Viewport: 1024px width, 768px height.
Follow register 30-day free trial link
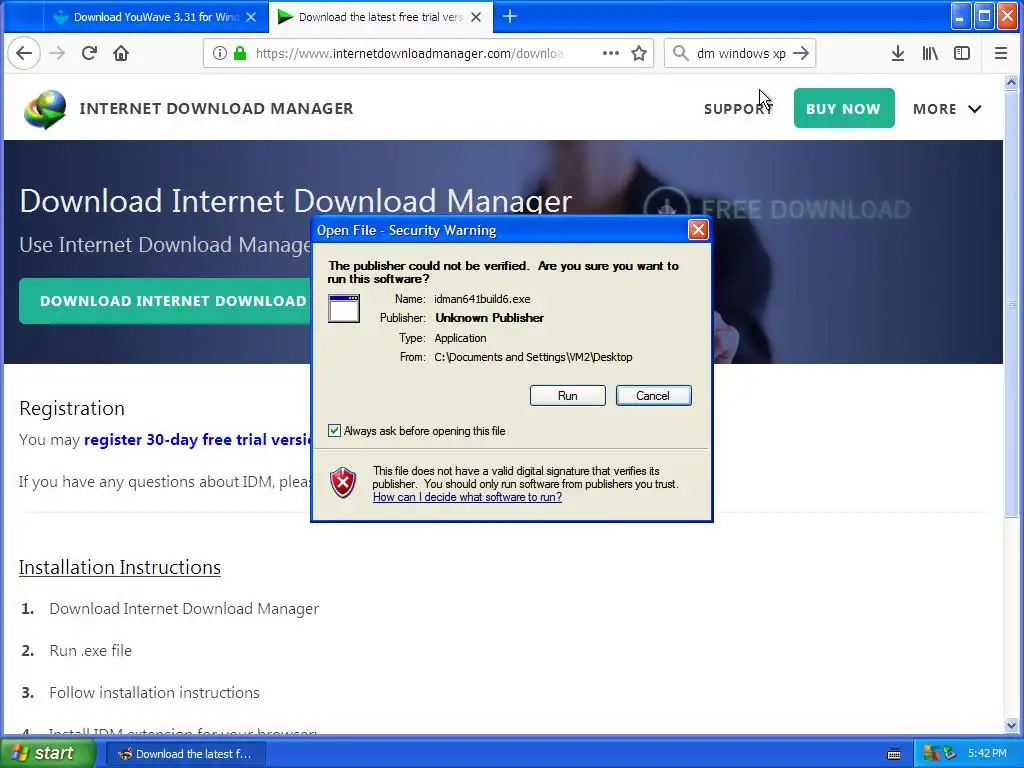point(198,440)
